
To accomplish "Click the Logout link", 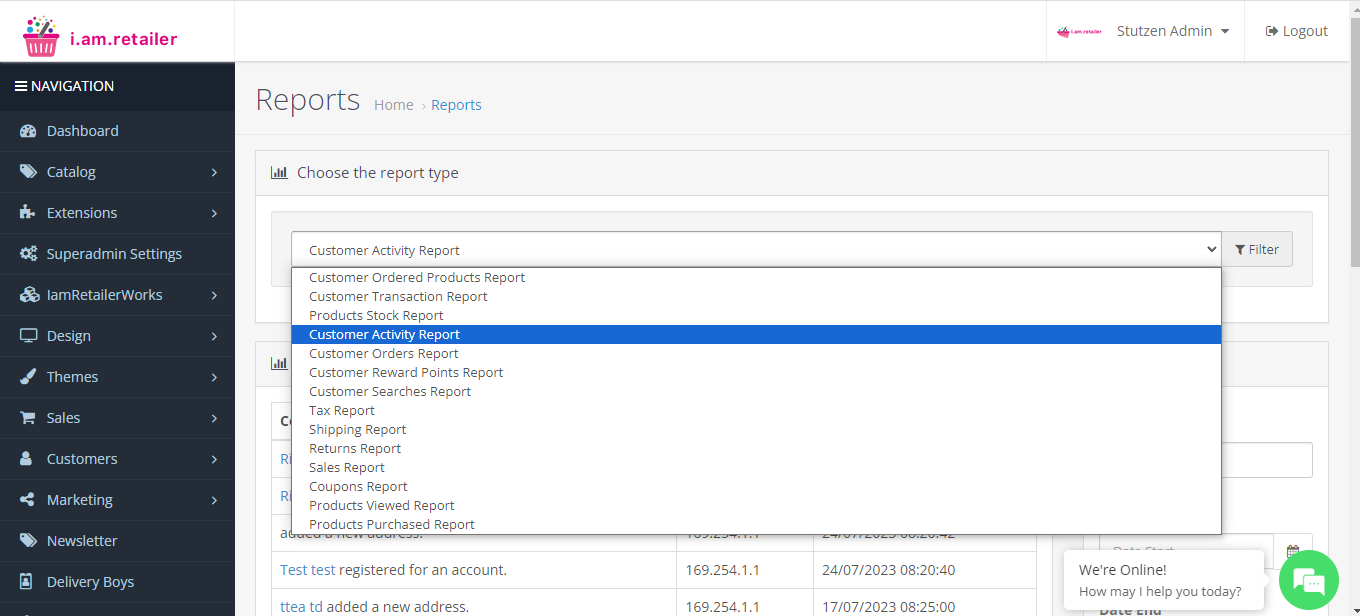I will (1296, 31).
